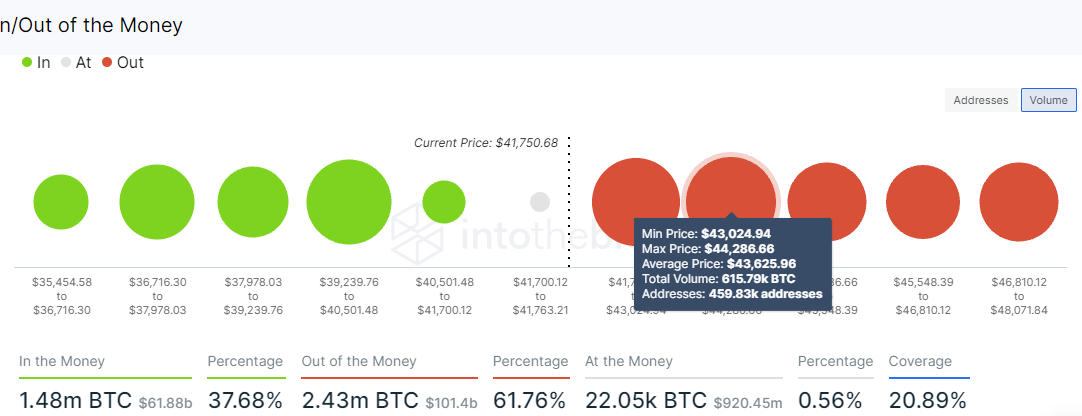Click small green bubble $40,501.48 to $41,700.12
Screen dimensions: 1082x416
444,202
